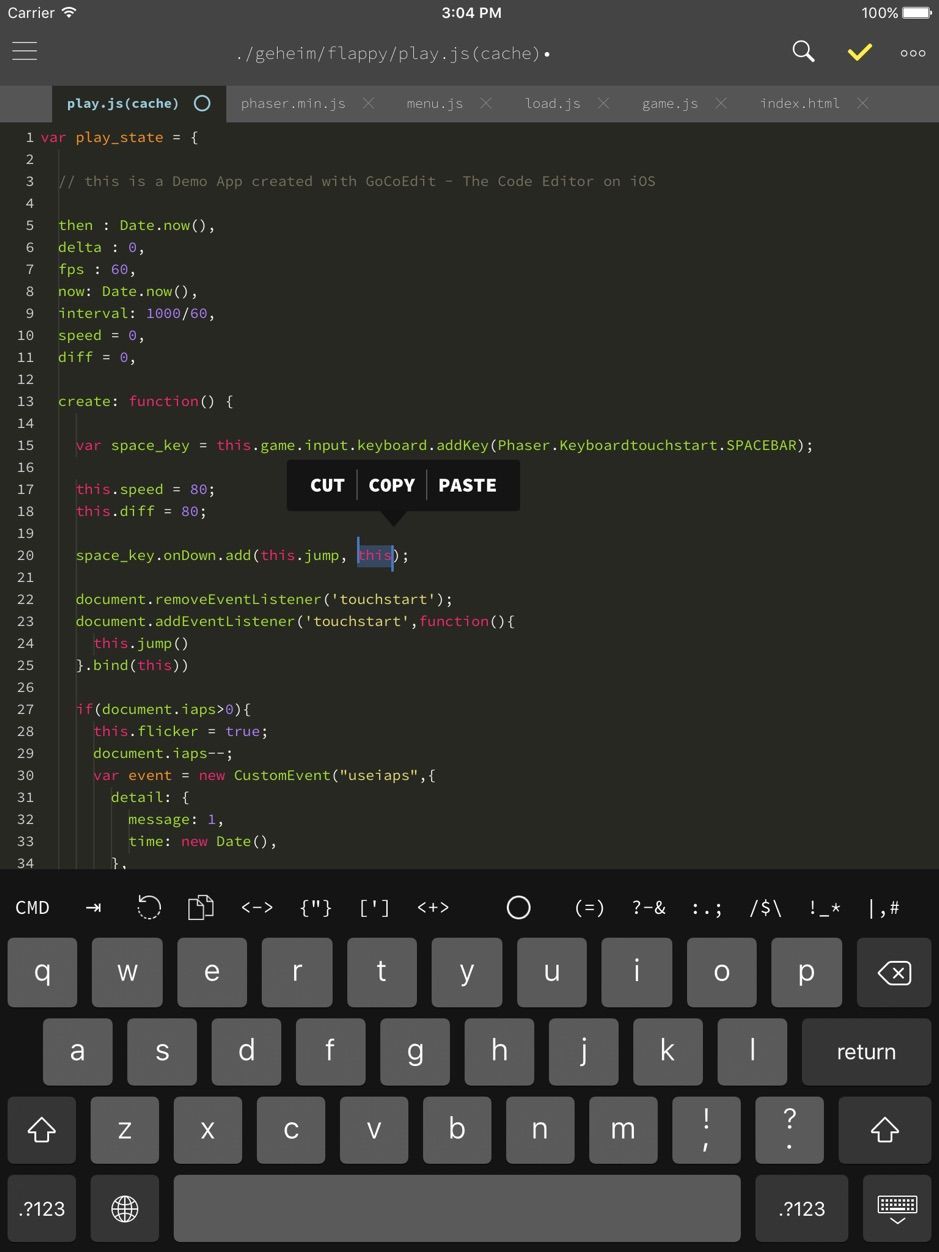
Task: Tap the CMD key on the accessory bar
Action: 32,907
